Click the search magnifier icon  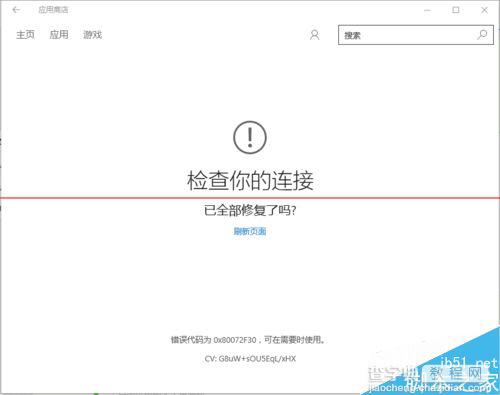(482, 34)
